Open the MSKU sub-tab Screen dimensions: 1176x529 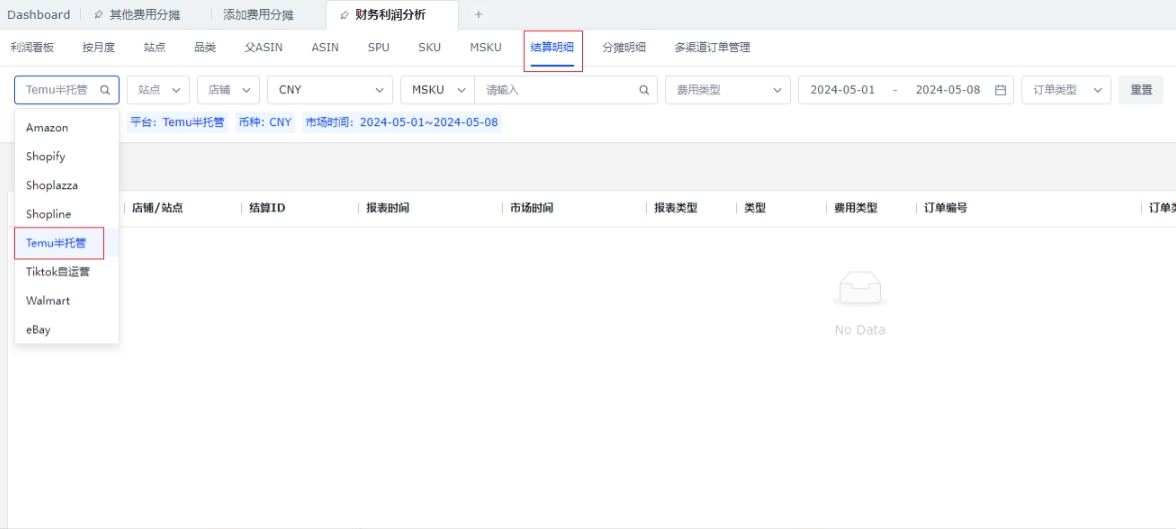click(x=486, y=47)
